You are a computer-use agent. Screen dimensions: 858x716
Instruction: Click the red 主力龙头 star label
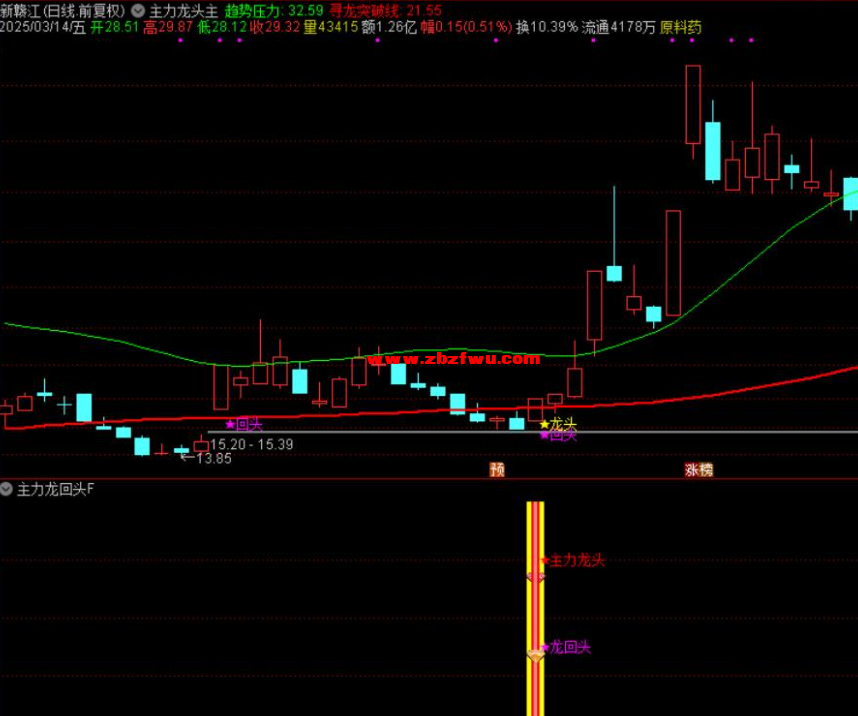coord(573,561)
